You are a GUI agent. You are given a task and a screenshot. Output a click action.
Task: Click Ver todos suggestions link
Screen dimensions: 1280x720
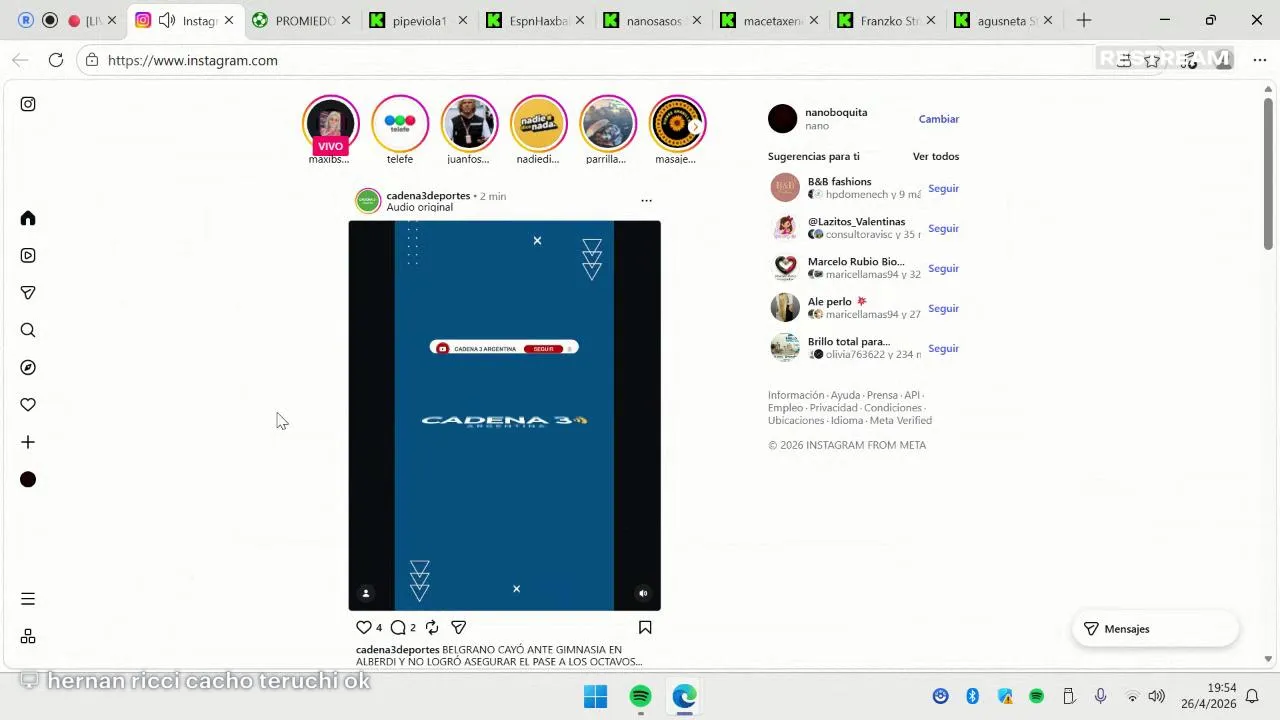[936, 157]
